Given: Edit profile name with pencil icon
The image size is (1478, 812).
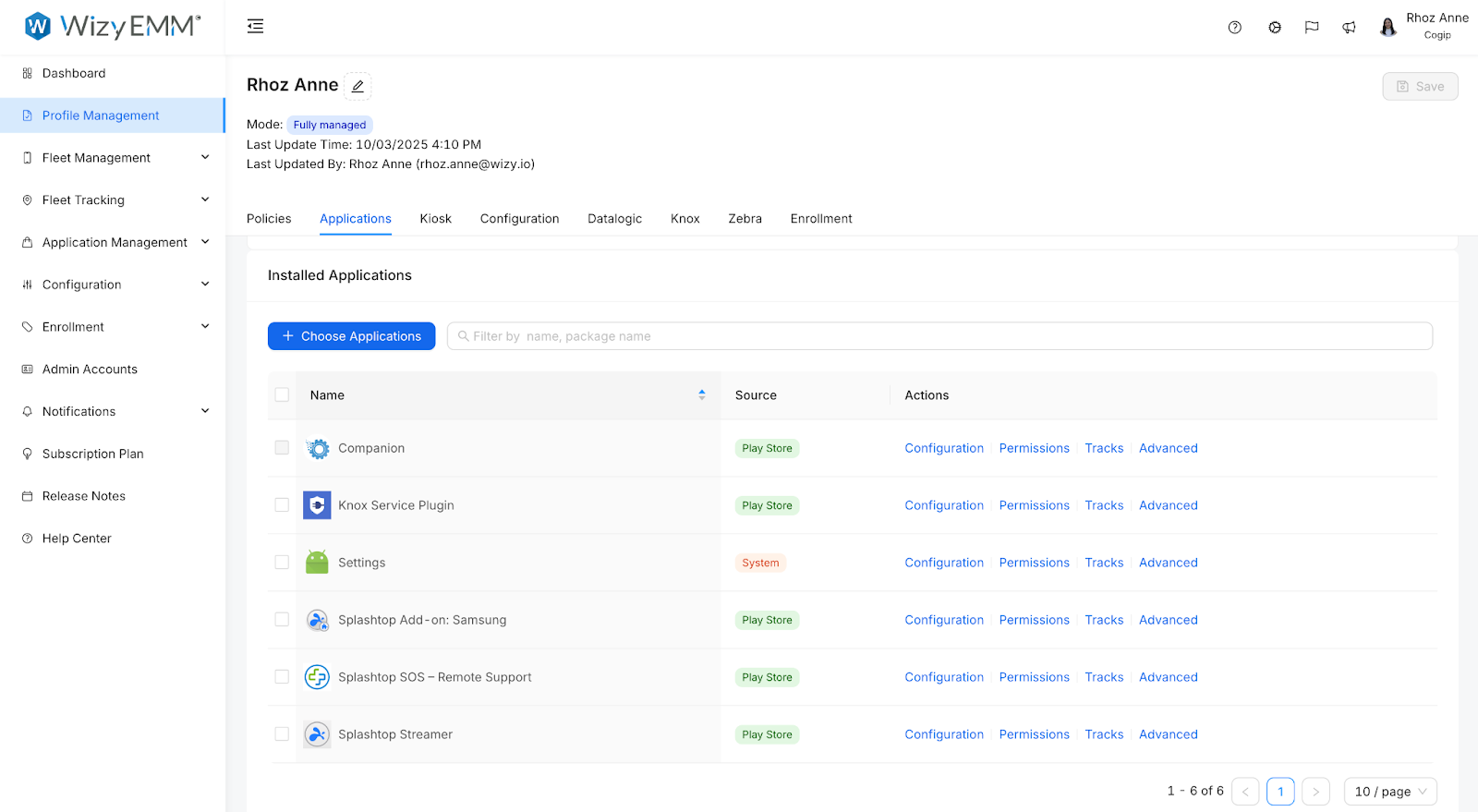Looking at the screenshot, I should point(357,86).
